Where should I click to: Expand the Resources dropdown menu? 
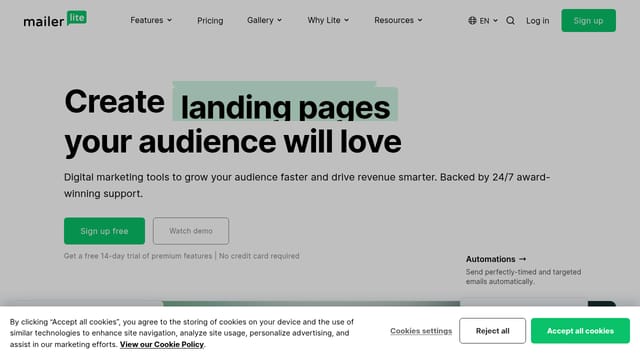(398, 20)
